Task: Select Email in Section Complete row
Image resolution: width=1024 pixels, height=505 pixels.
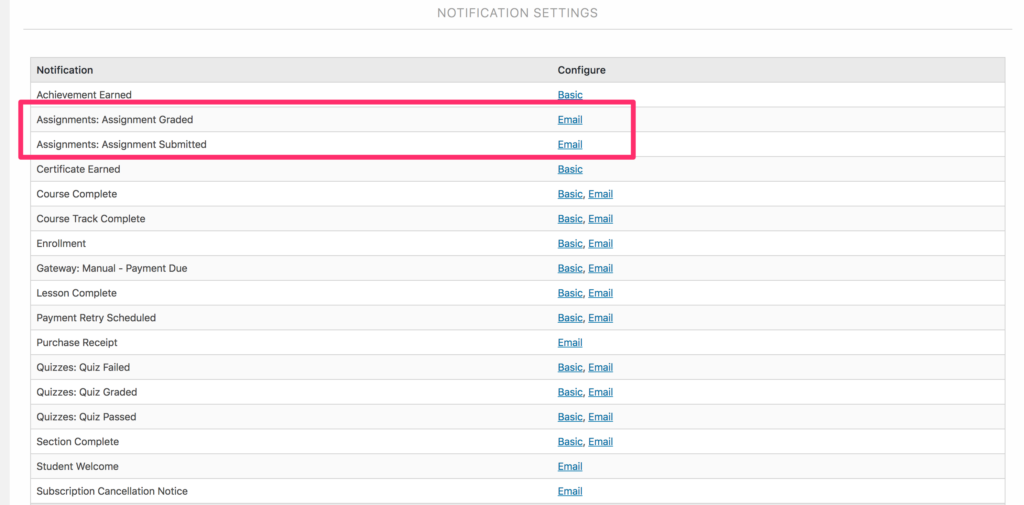Action: (600, 442)
